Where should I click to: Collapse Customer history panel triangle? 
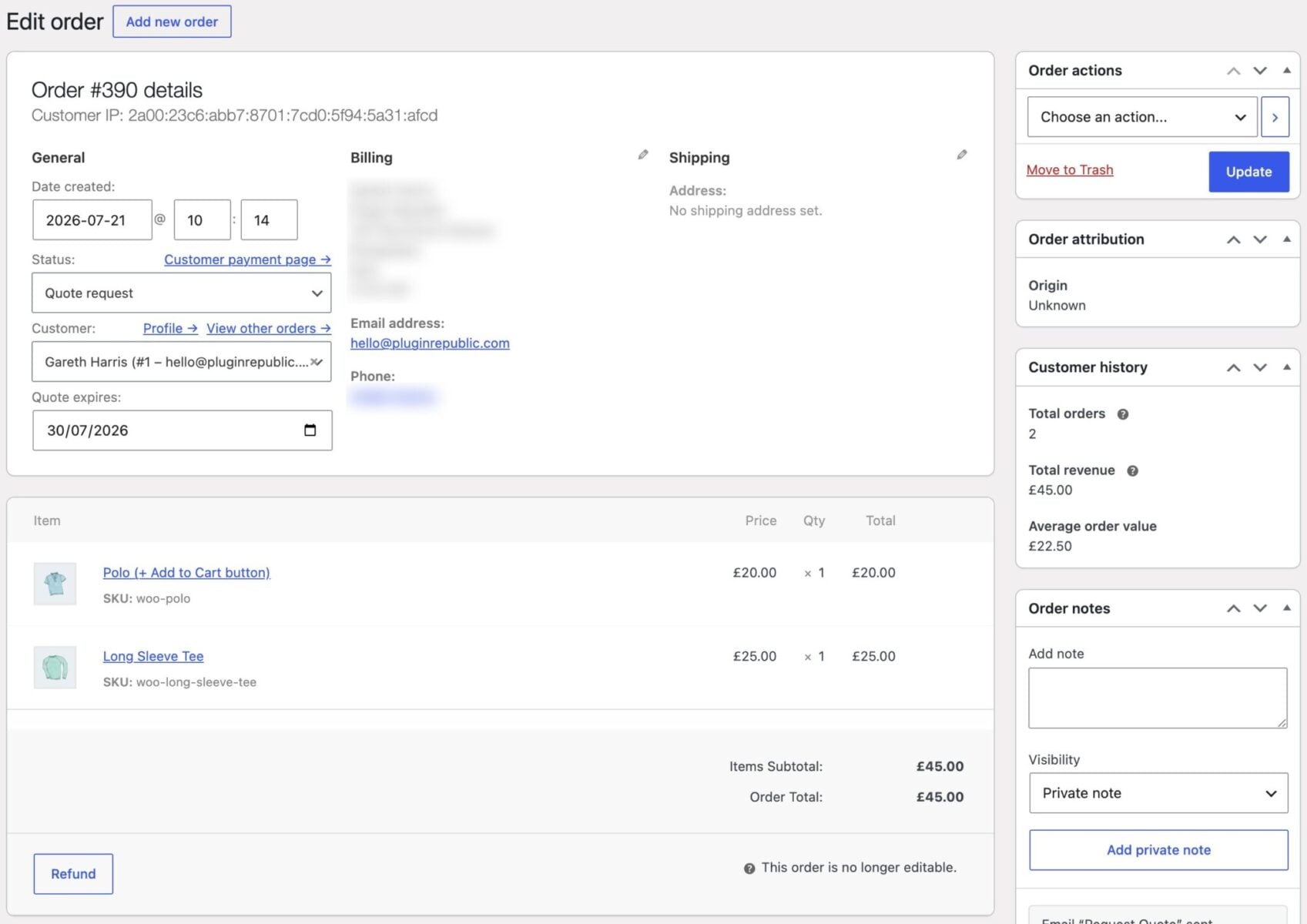pos(1286,367)
